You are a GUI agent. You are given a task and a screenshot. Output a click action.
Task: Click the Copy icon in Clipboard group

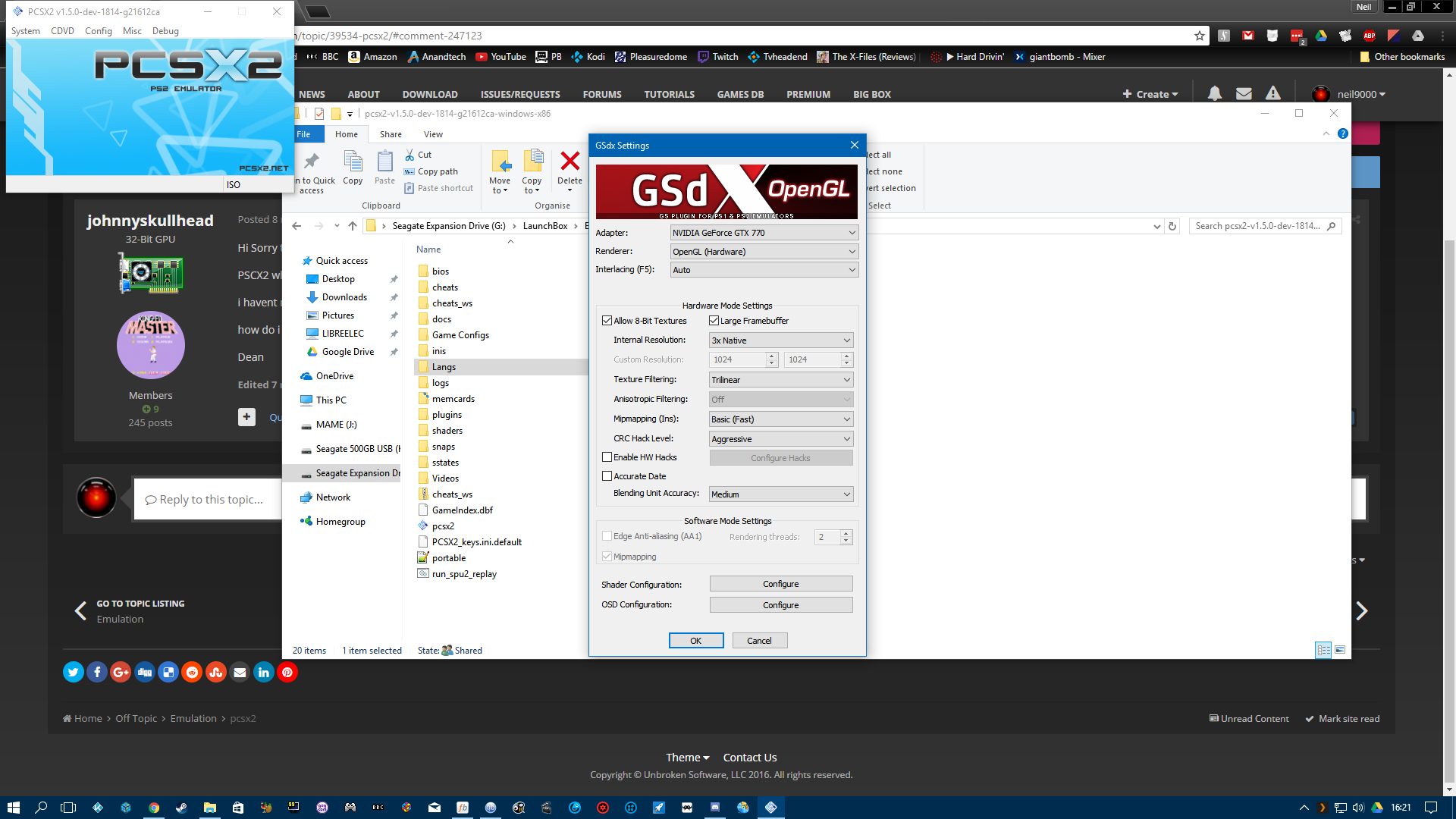[x=353, y=162]
